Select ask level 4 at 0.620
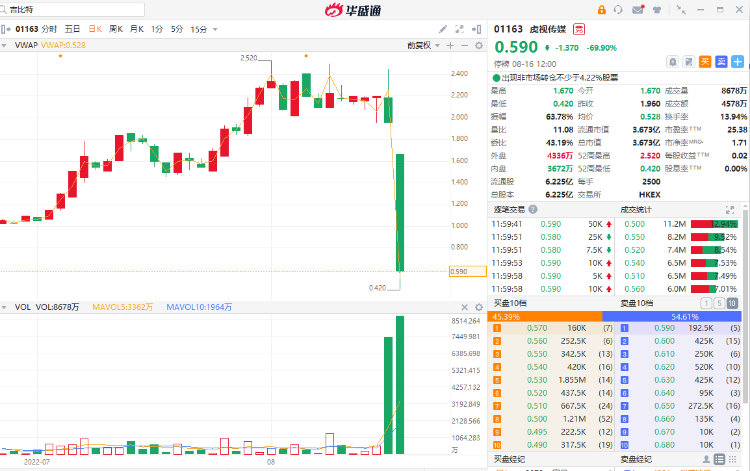 pyautogui.click(x=679, y=367)
